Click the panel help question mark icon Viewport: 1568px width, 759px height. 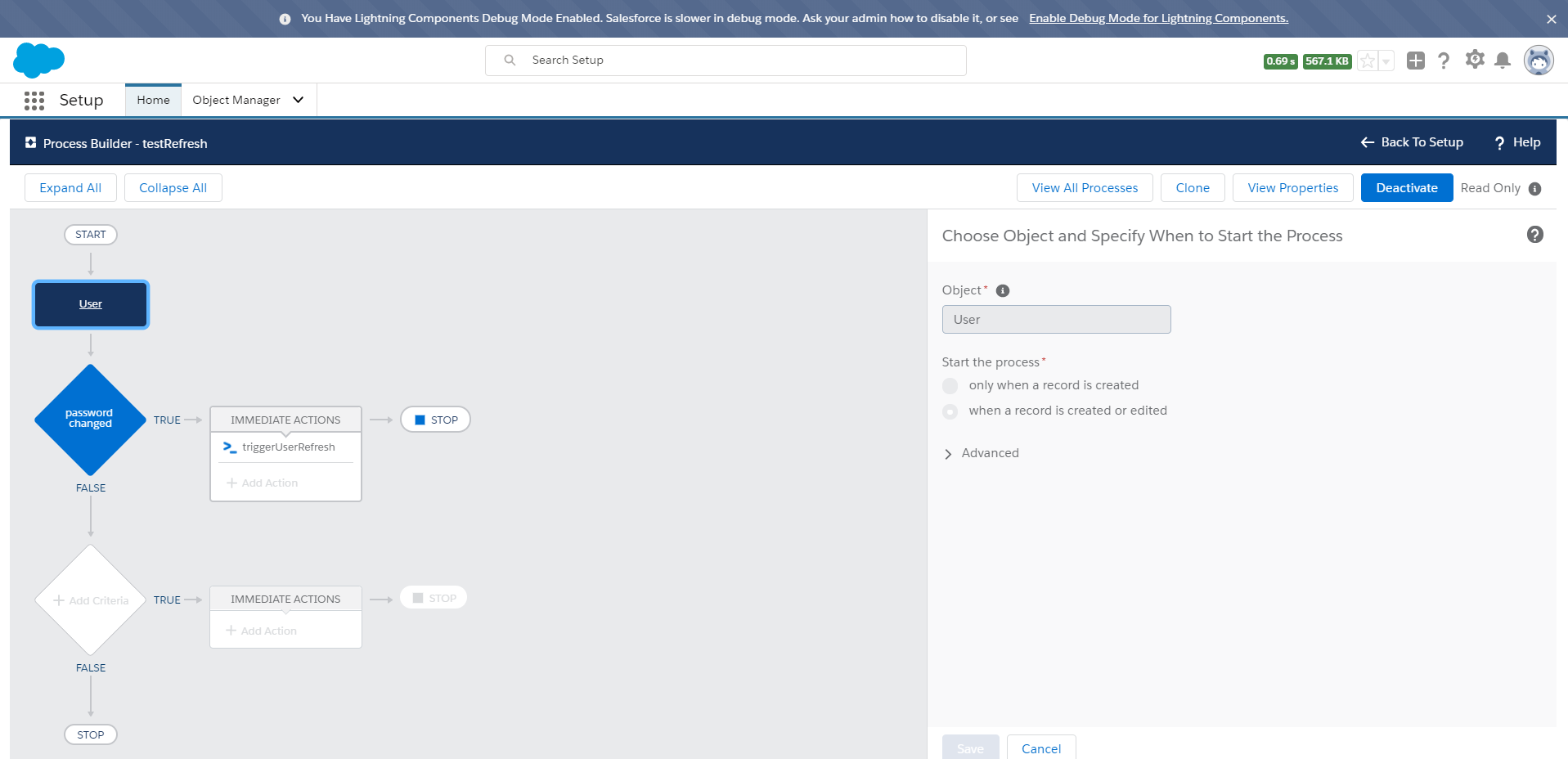point(1535,235)
